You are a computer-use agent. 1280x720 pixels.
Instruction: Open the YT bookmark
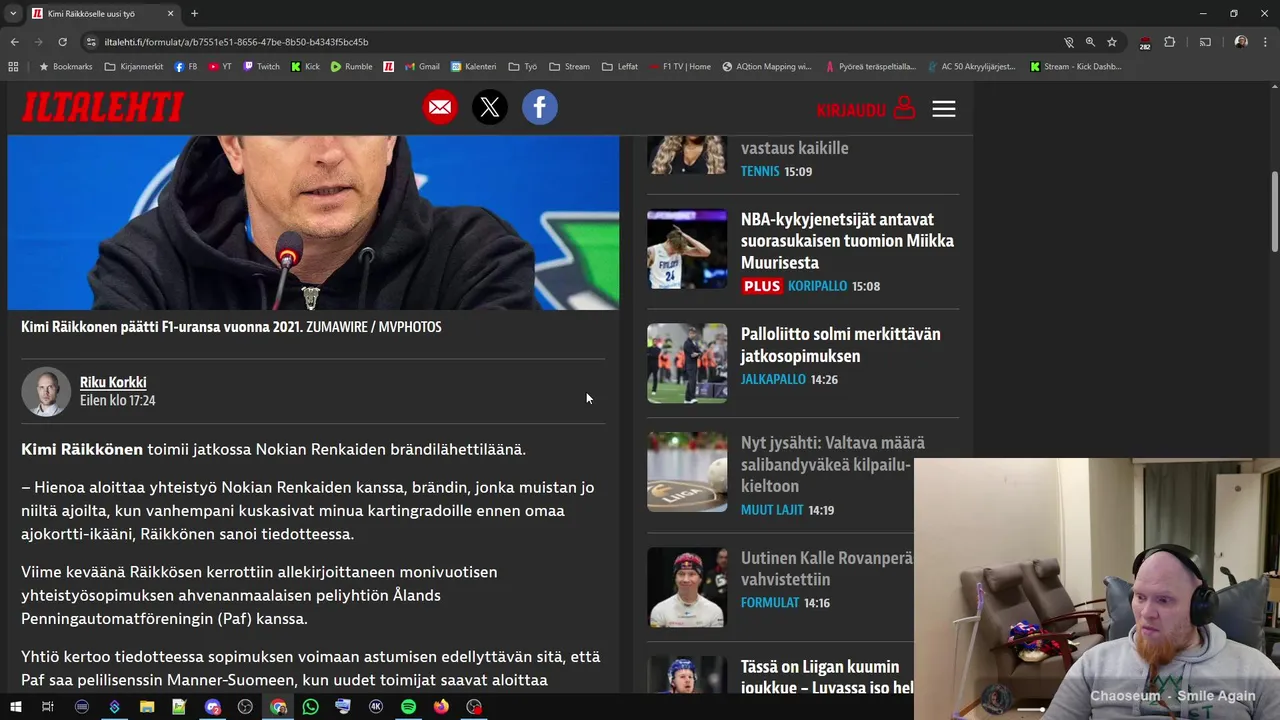tap(220, 67)
